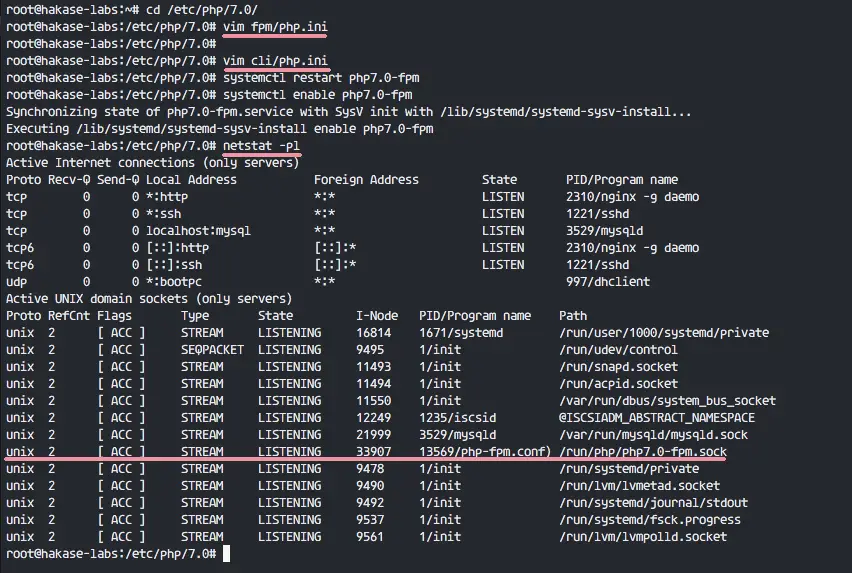Click the 'SEQPACKET' type entry
Image resolution: width=852 pixels, height=573 pixels.
point(212,350)
